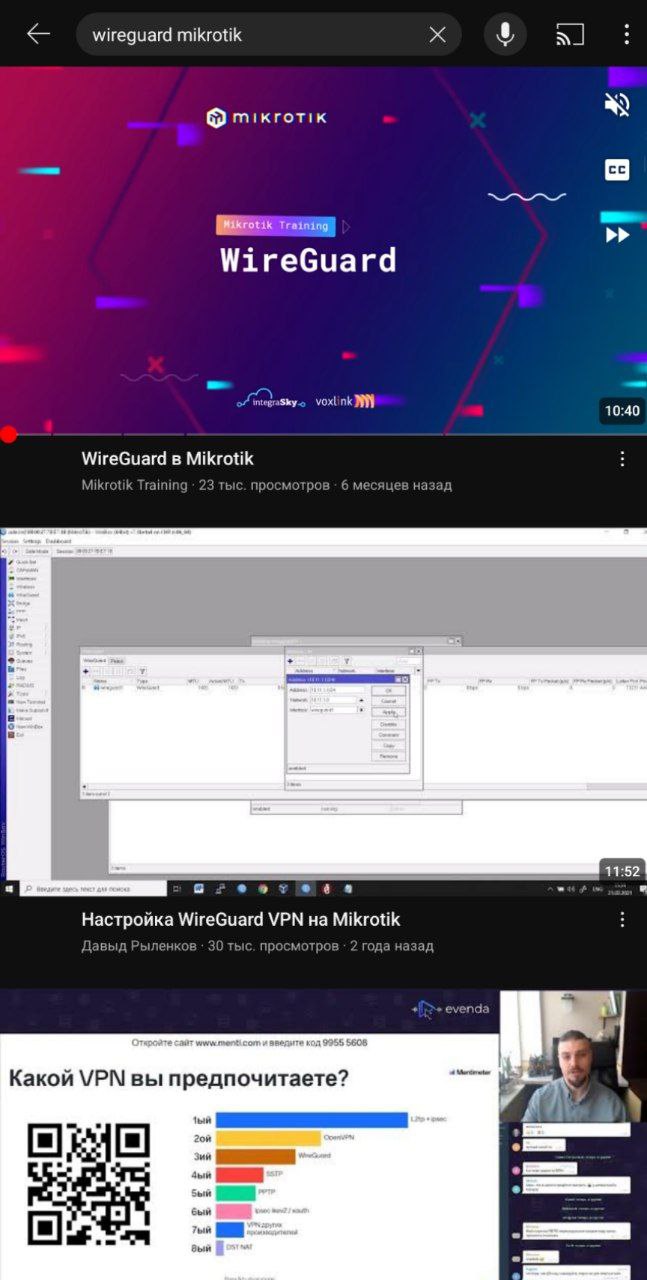The height and width of the screenshot is (1280, 647).
Task: Tap the search field containing wireguard mikrotik
Action: pyautogui.click(x=269, y=34)
